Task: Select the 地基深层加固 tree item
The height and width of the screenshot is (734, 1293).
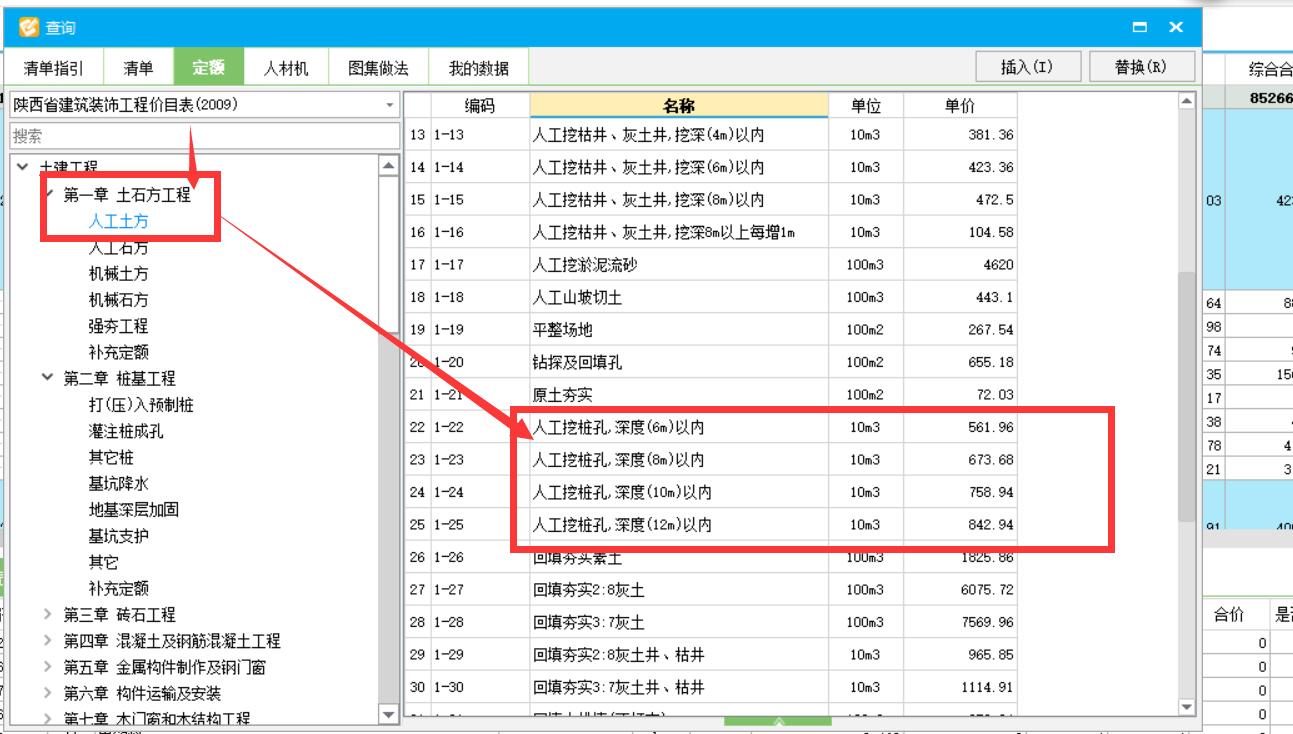Action: tap(134, 509)
